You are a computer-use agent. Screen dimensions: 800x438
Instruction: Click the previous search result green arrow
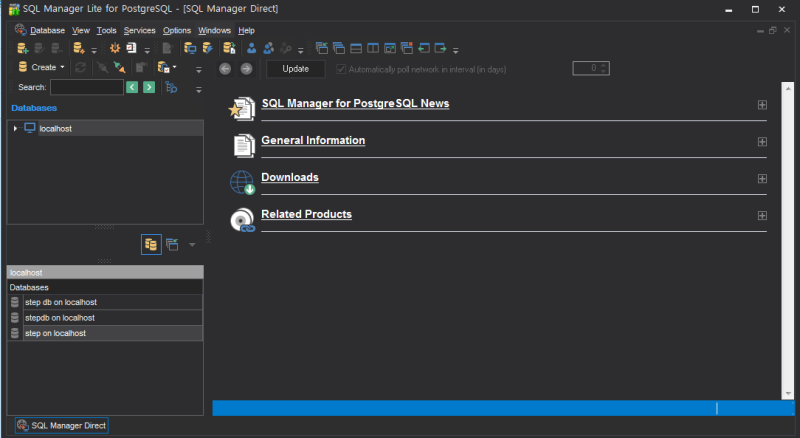click(132, 88)
